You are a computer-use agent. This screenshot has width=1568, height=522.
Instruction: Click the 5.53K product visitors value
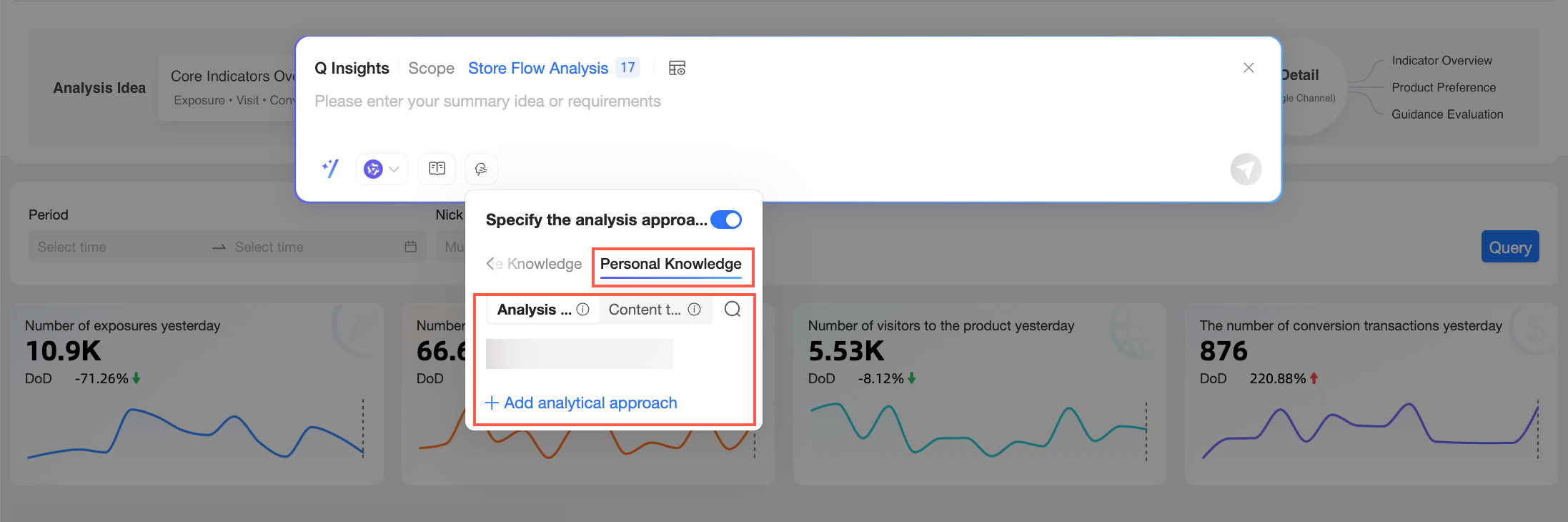(846, 351)
